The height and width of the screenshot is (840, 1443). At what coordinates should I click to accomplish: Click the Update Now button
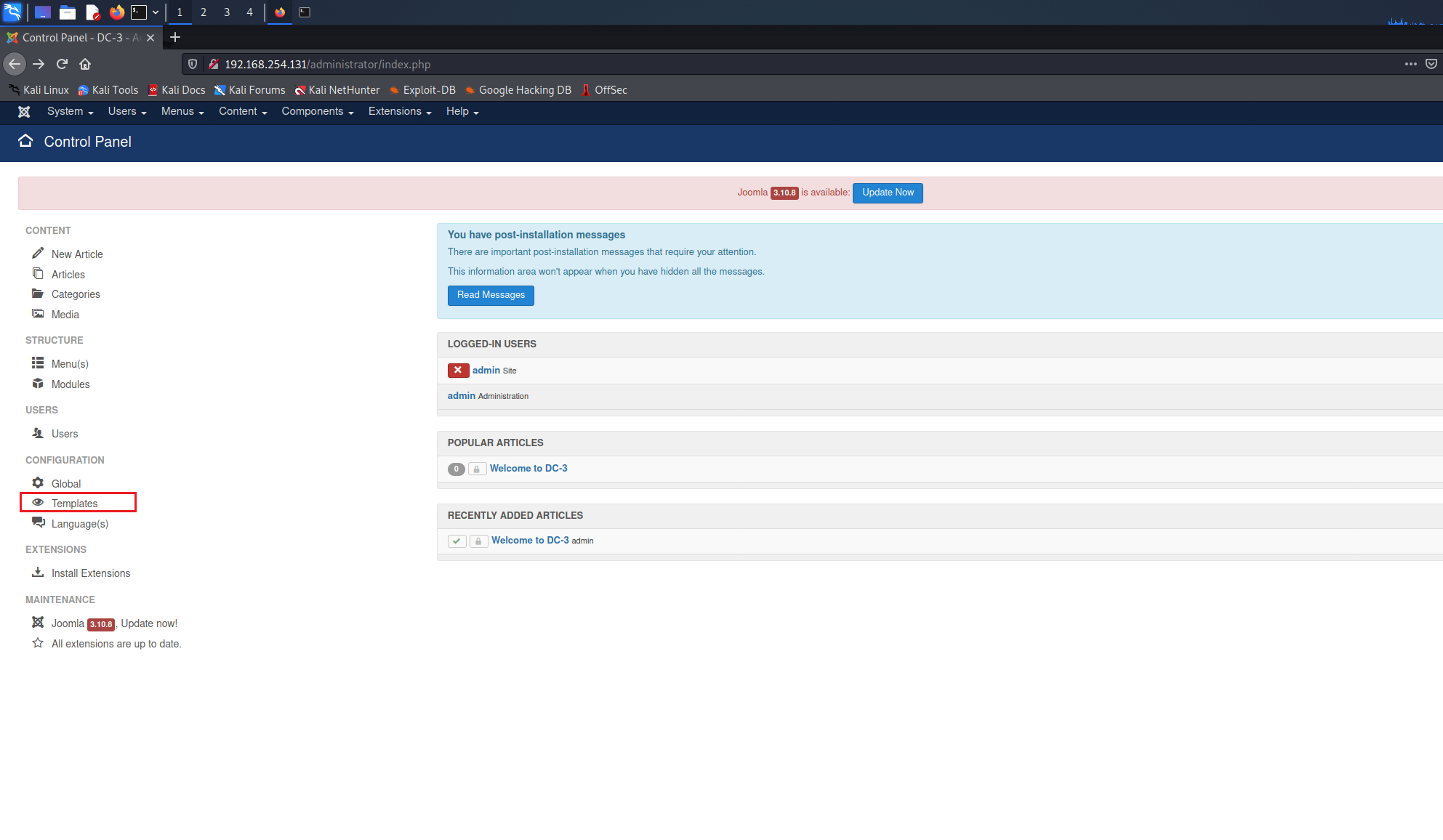pyautogui.click(x=888, y=193)
